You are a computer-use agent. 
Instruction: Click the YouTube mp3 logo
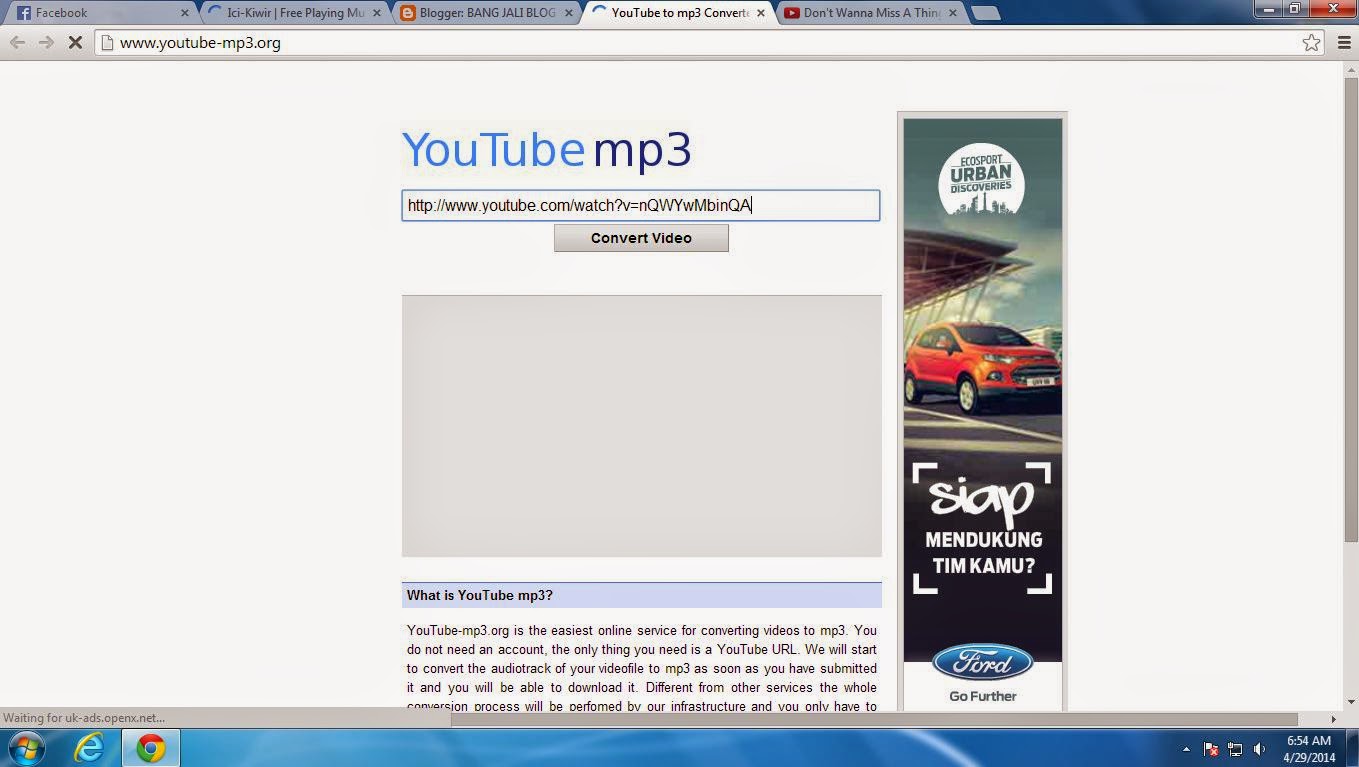pyautogui.click(x=547, y=151)
